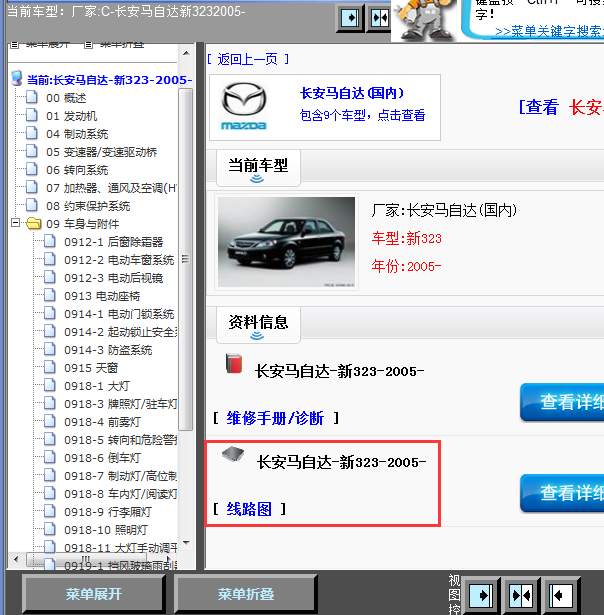Click 包含9个车型，点击查看 link
604x615 pixels.
[362, 115]
